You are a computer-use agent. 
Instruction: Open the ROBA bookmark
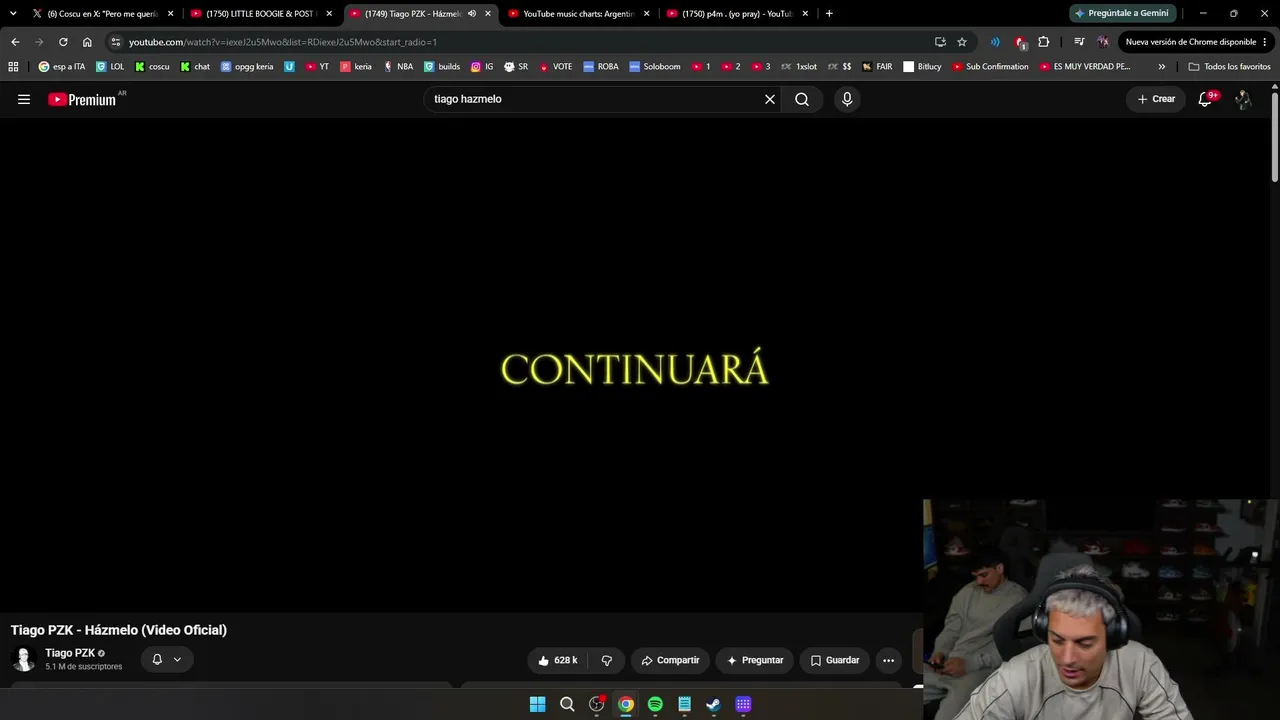601,67
